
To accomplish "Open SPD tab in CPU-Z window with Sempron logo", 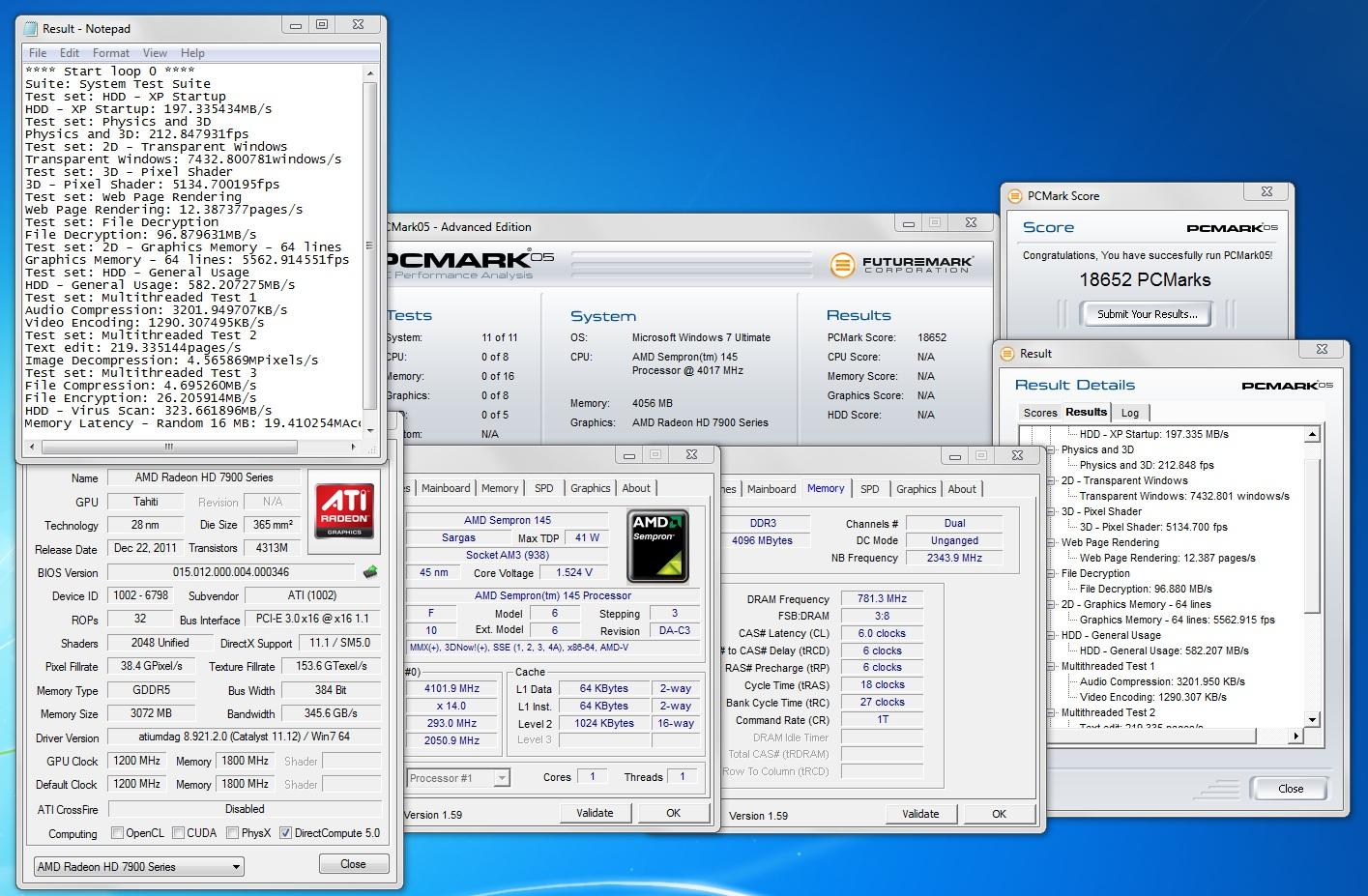I will [x=544, y=488].
